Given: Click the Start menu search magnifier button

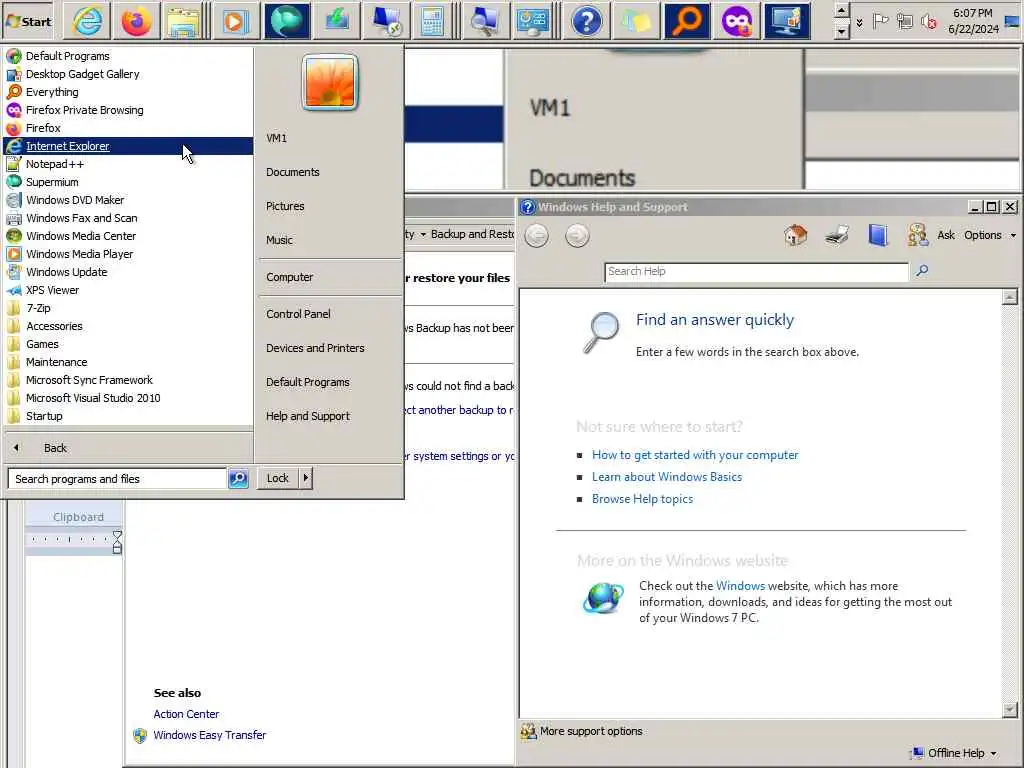Looking at the screenshot, I should click(238, 479).
